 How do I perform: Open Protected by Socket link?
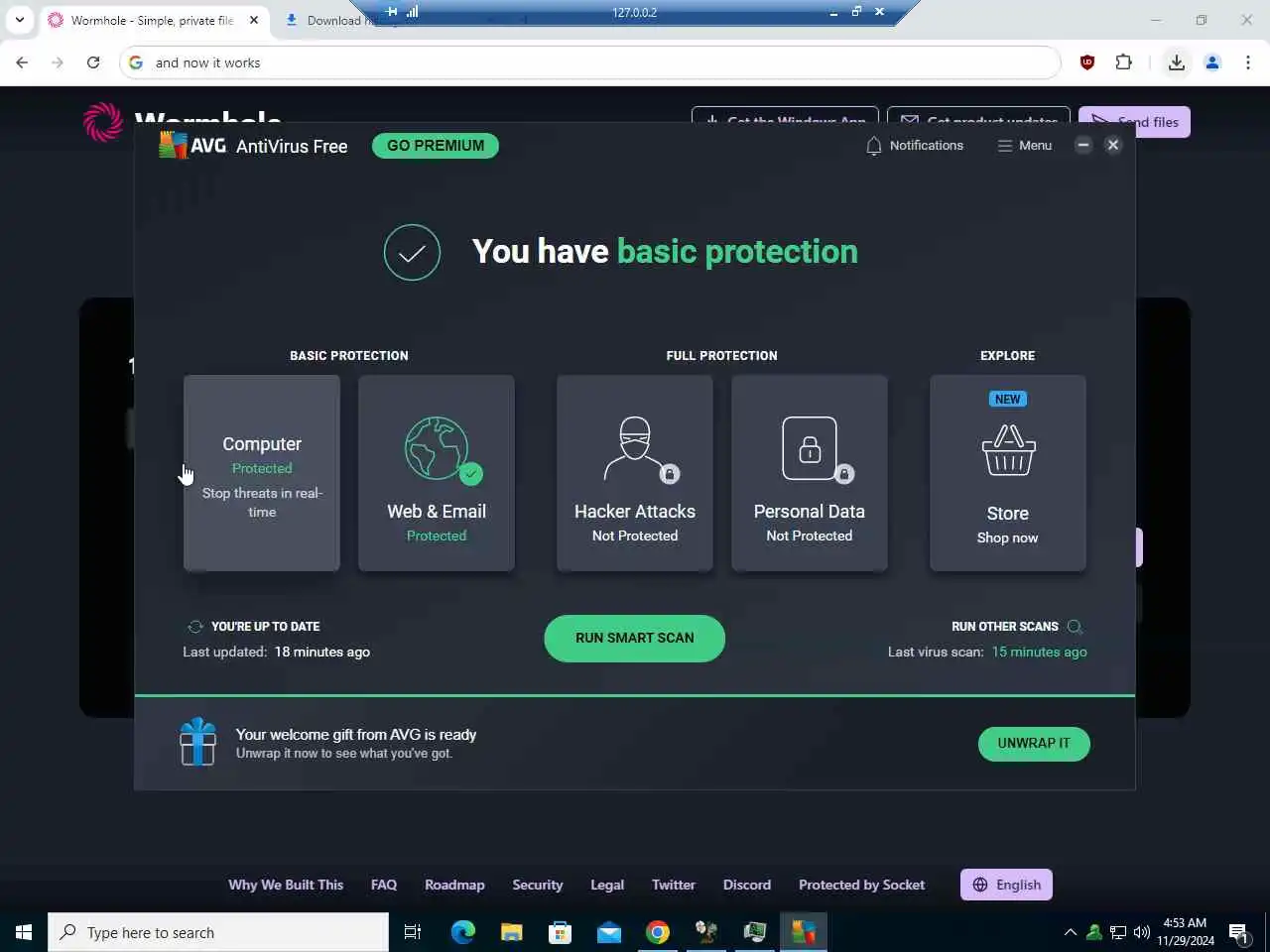coord(861,885)
